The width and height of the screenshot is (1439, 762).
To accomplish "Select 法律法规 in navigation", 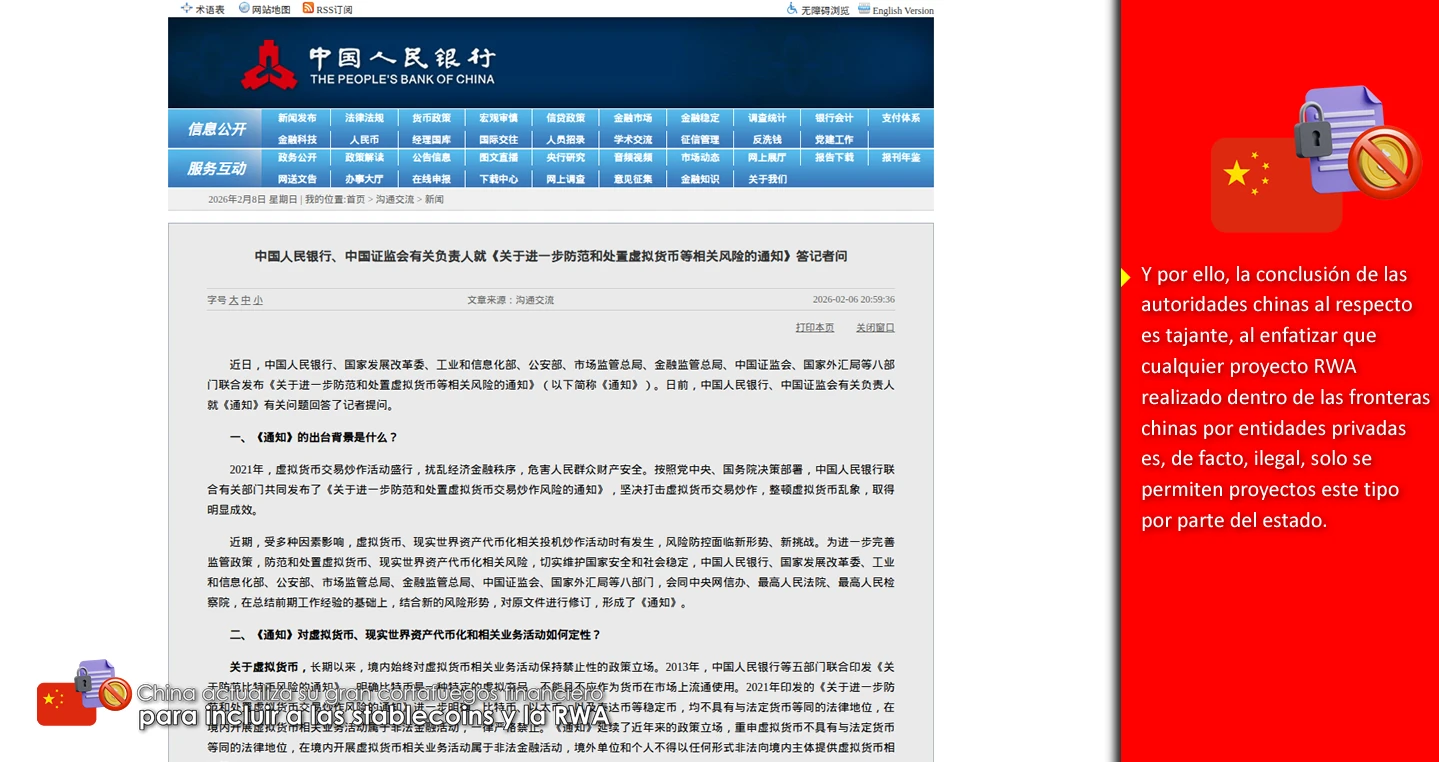I will pos(364,118).
